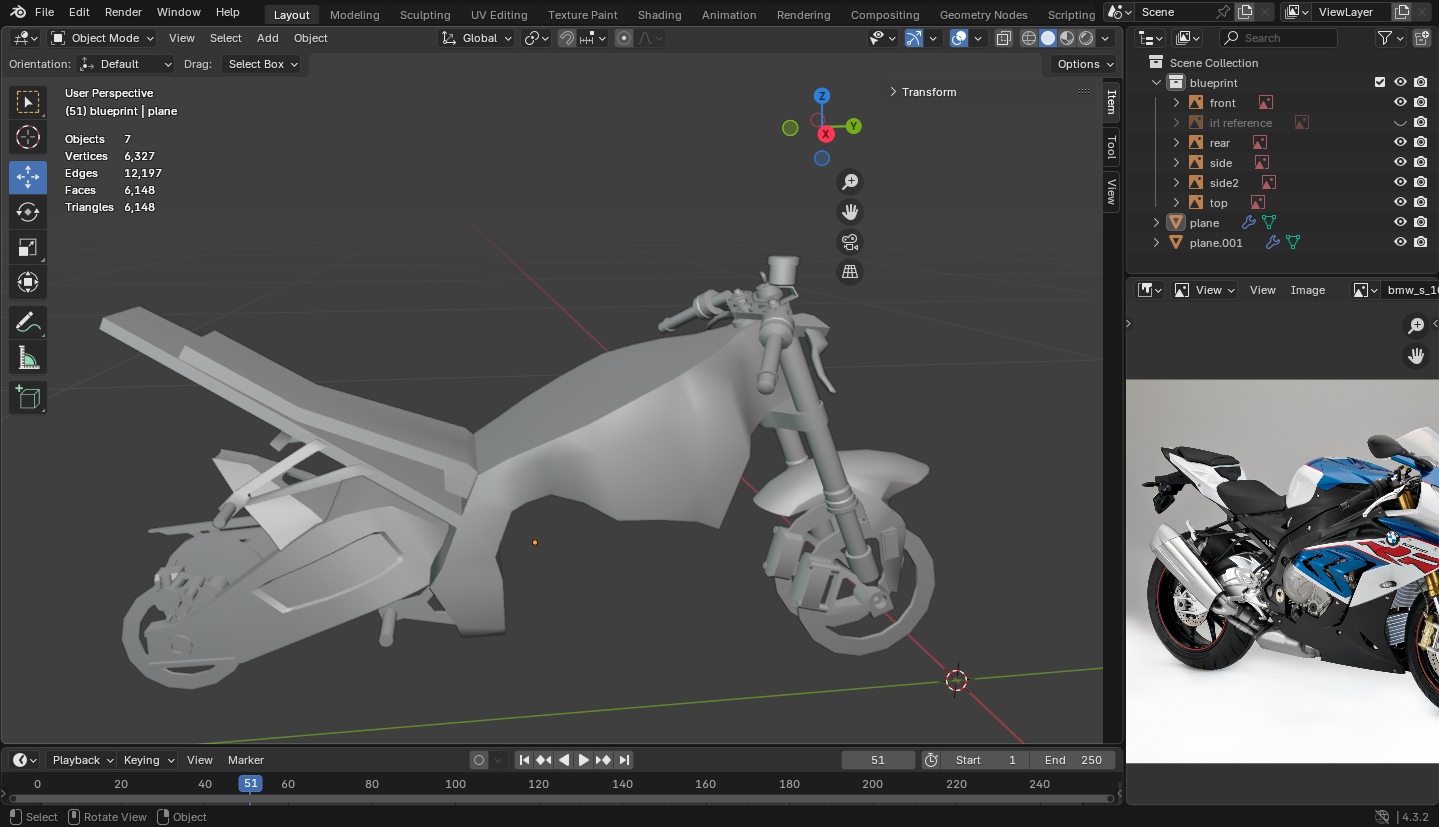Uncheck blueprint collection exclude checkbox
Image resolution: width=1439 pixels, height=827 pixels.
click(1380, 83)
